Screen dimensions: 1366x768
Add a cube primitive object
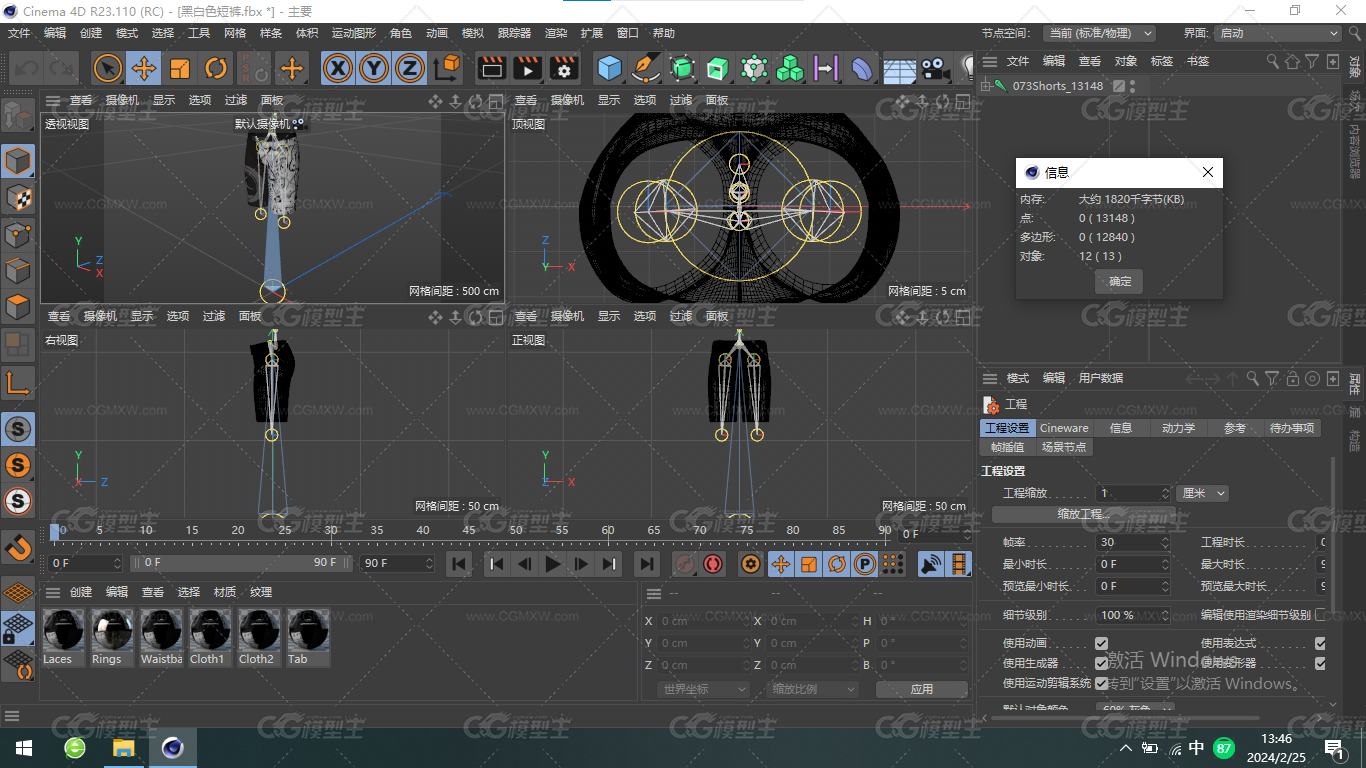(610, 68)
